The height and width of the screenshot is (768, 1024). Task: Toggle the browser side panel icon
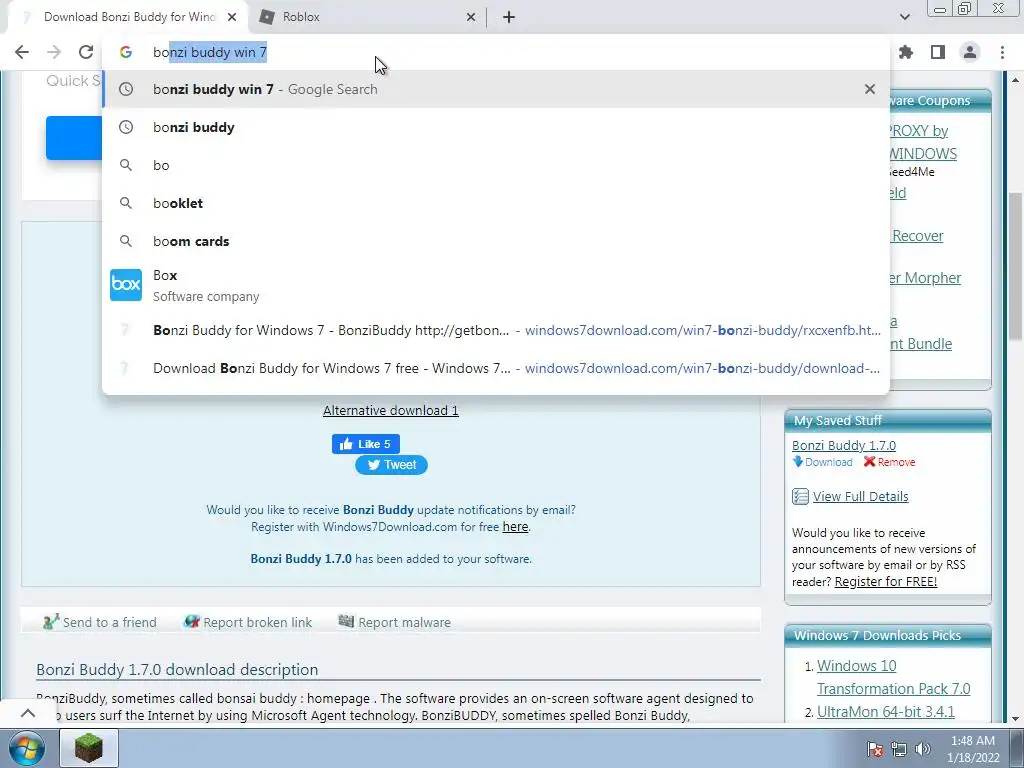click(x=938, y=52)
